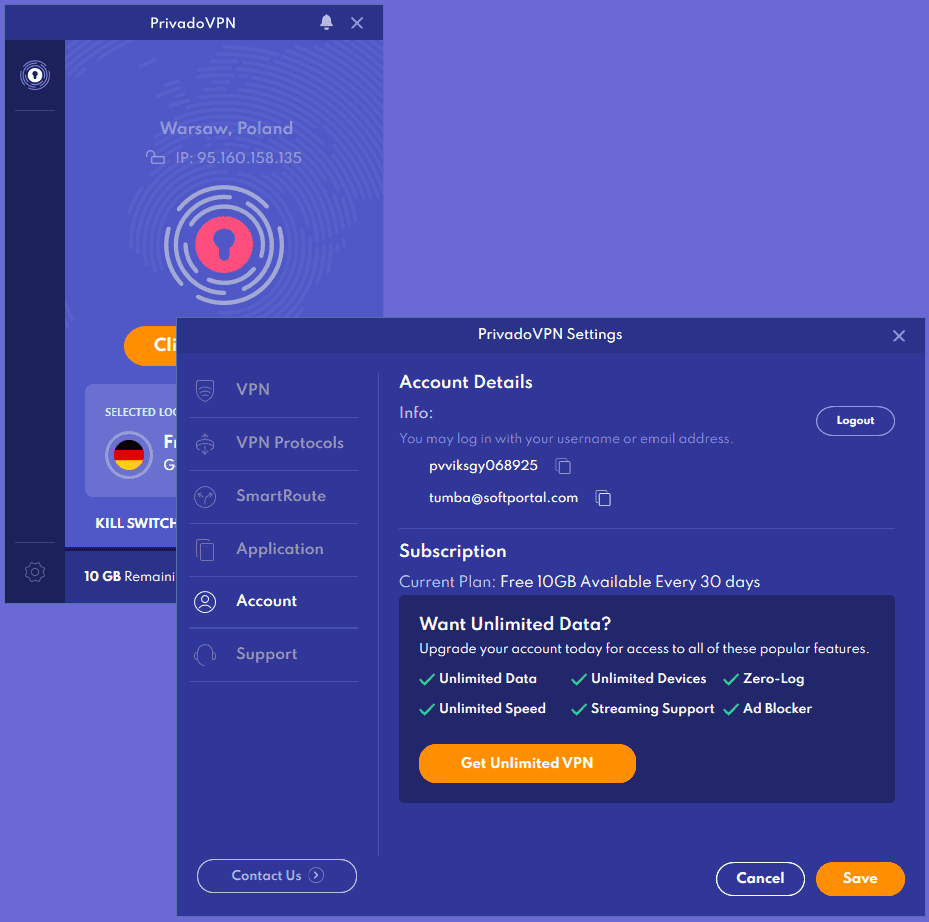Click the Unlimited Speed feature item
The height and width of the screenshot is (922, 929).
click(x=482, y=709)
